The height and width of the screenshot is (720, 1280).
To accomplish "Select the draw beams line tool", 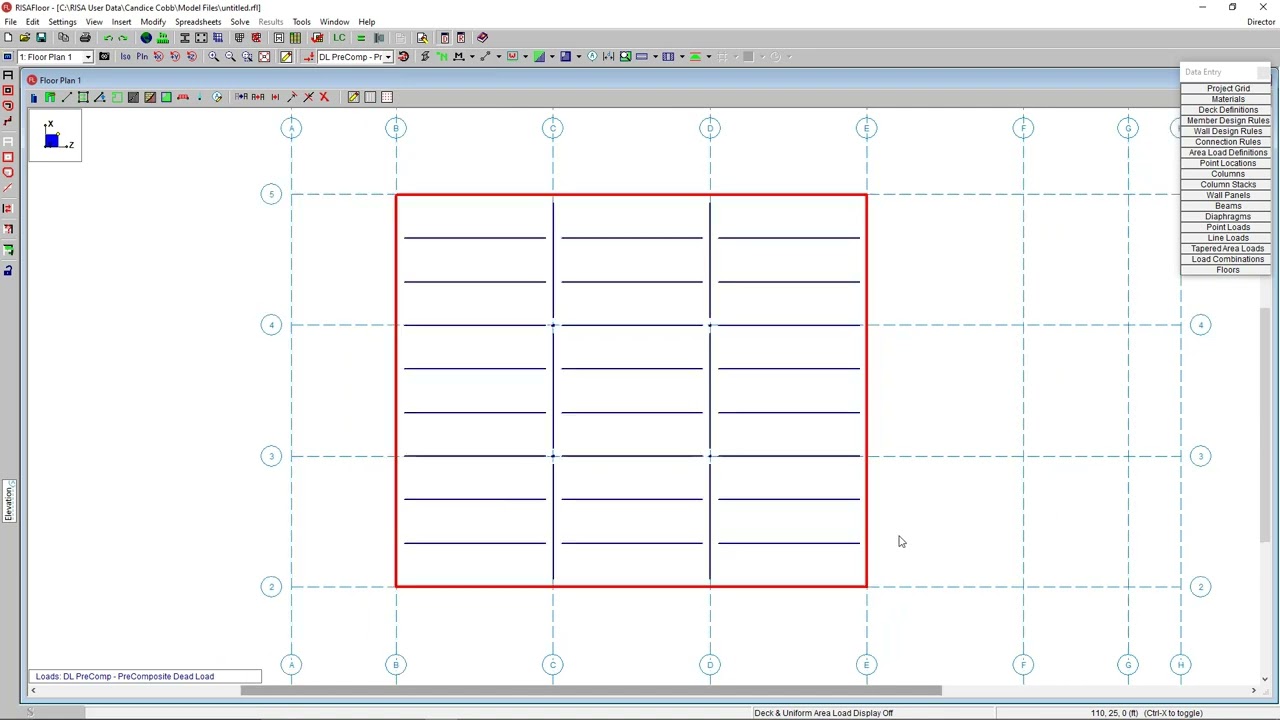I will click(67, 97).
